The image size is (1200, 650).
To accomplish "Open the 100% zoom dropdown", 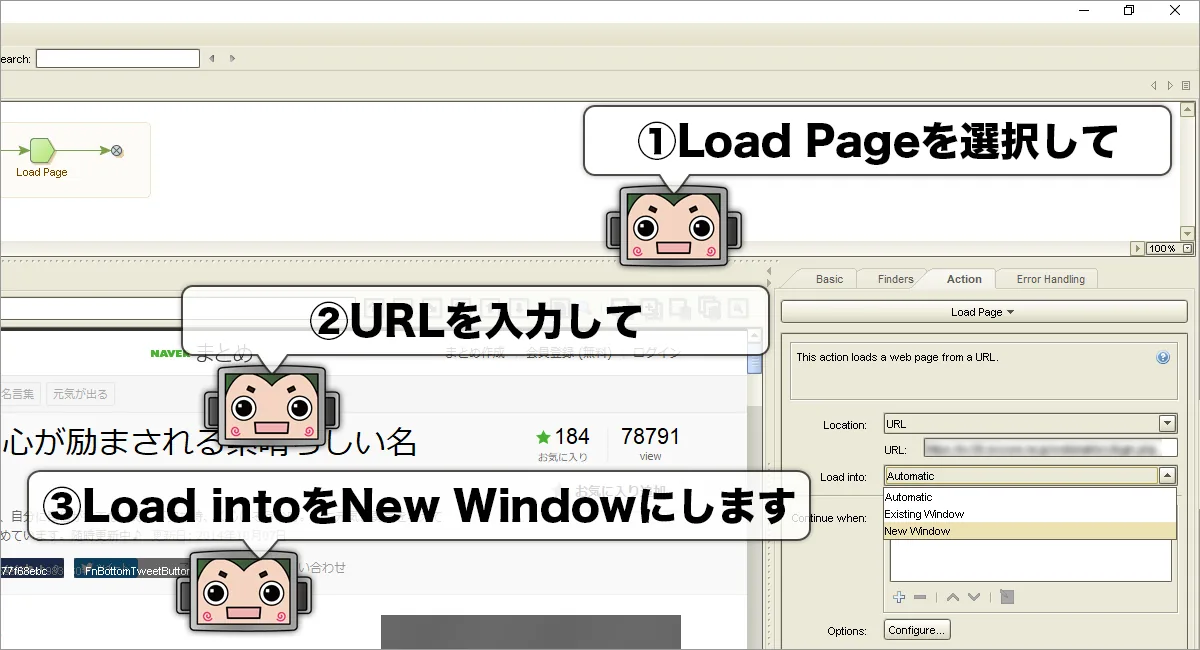I will (x=1187, y=248).
